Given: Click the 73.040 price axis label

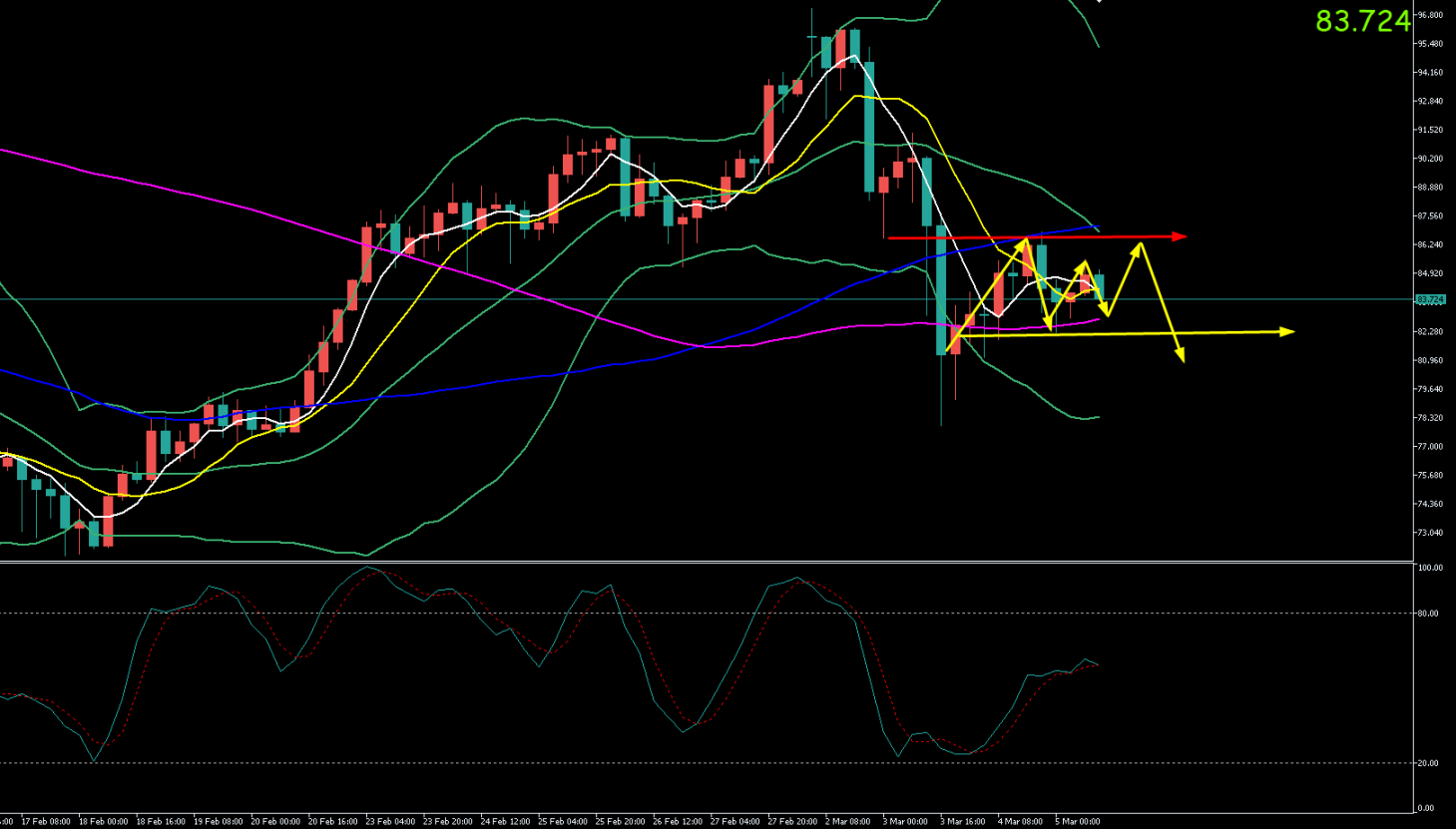Looking at the screenshot, I should click(1430, 533).
